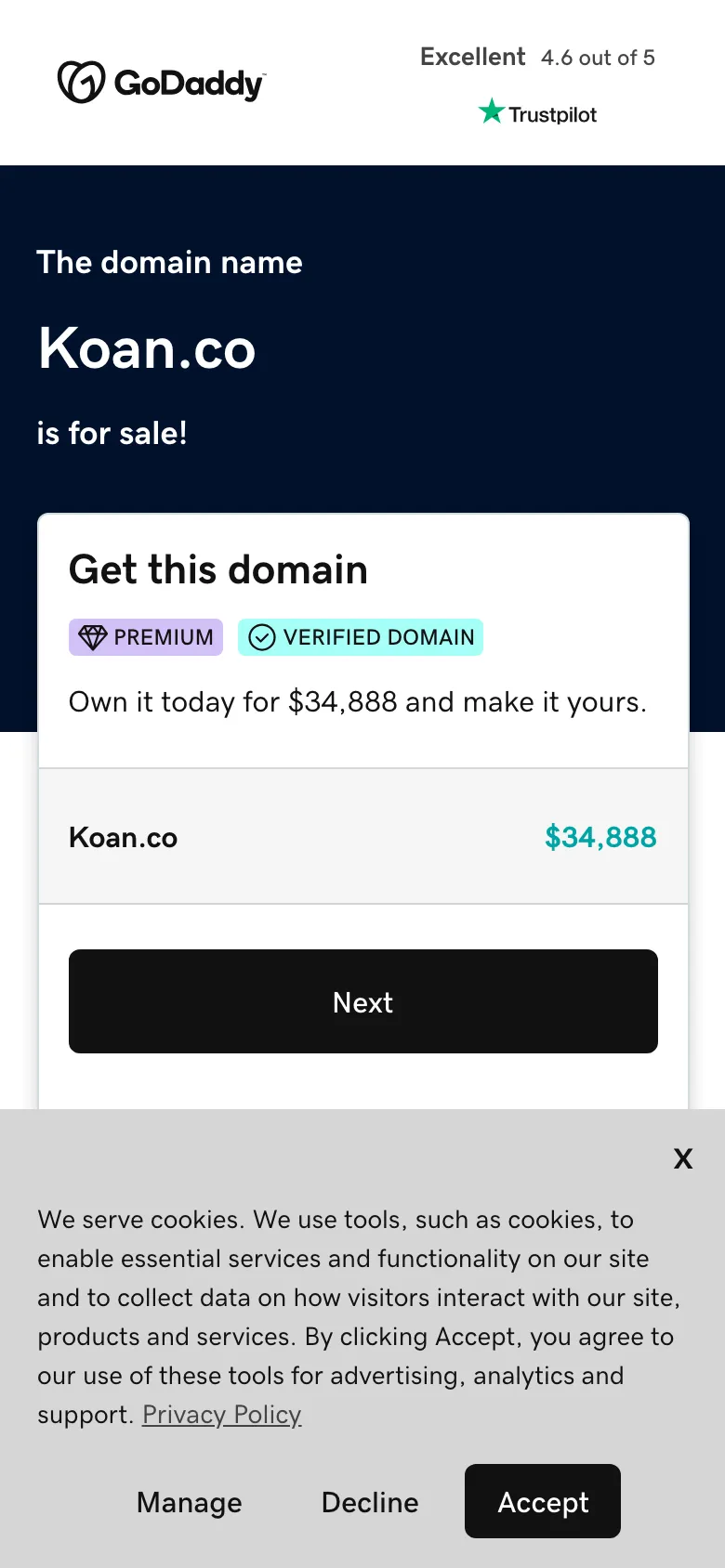
Task: Accept the cookie consent
Action: (542, 1501)
